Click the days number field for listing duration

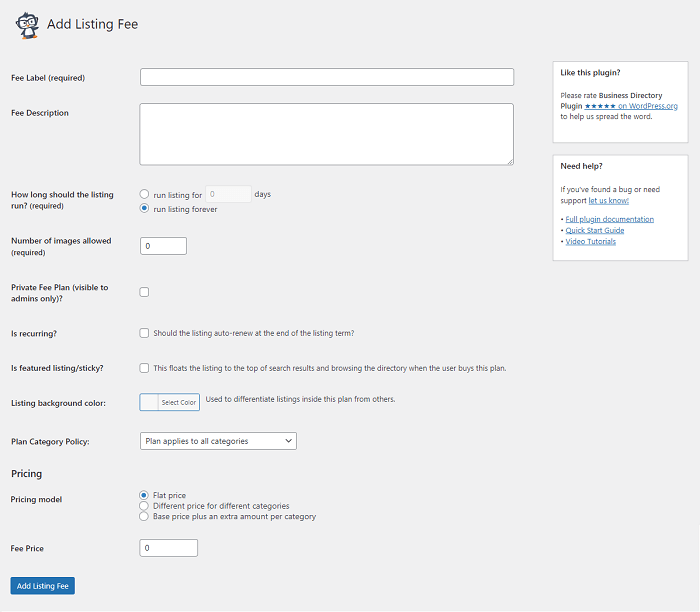228,194
